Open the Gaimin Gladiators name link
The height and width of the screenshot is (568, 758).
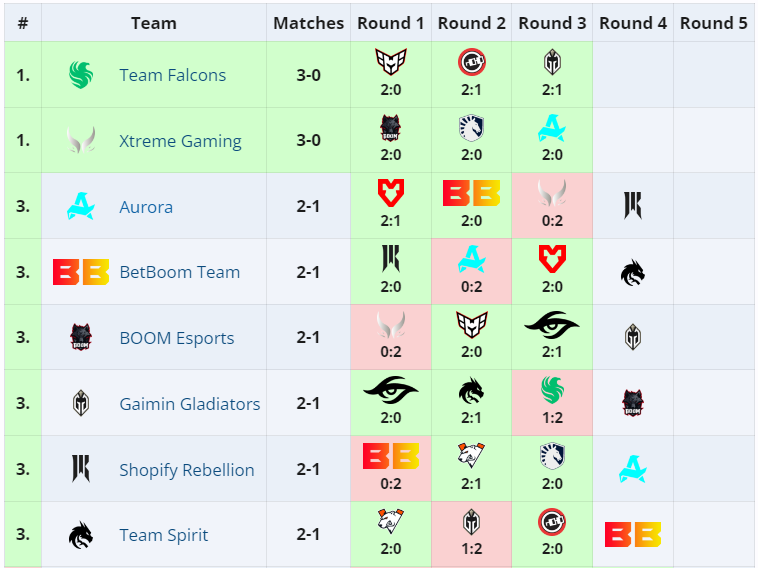click(x=189, y=404)
